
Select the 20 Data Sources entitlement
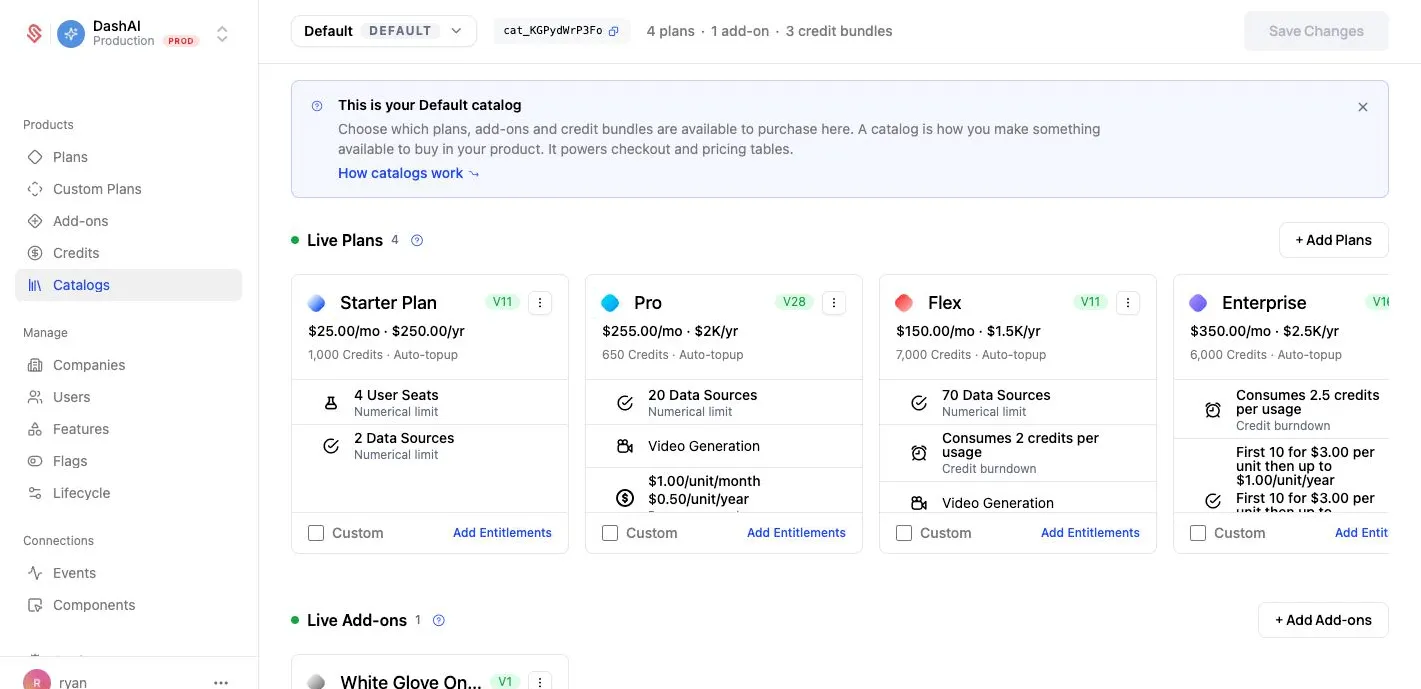(x=724, y=403)
